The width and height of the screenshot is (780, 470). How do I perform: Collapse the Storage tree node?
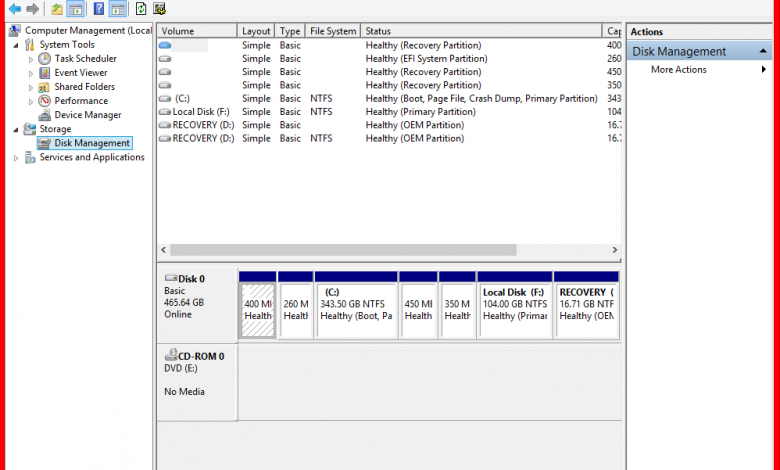point(16,130)
